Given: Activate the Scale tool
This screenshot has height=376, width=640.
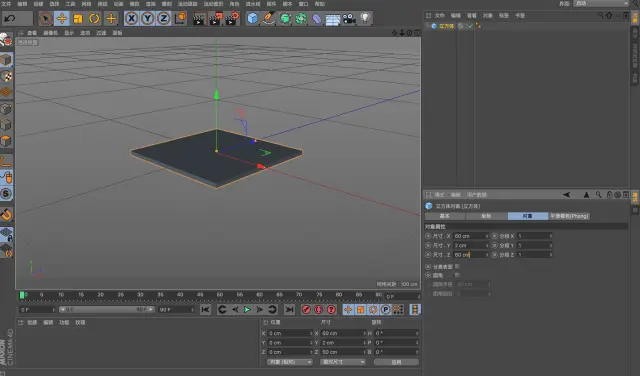Looking at the screenshot, I should pyautogui.click(x=78, y=19).
